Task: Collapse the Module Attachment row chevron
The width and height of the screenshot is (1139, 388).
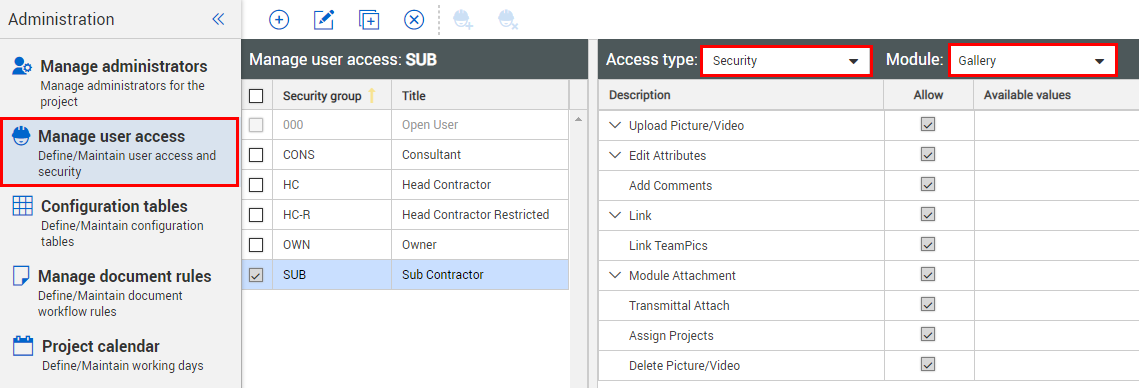Action: pyautogui.click(x=615, y=275)
